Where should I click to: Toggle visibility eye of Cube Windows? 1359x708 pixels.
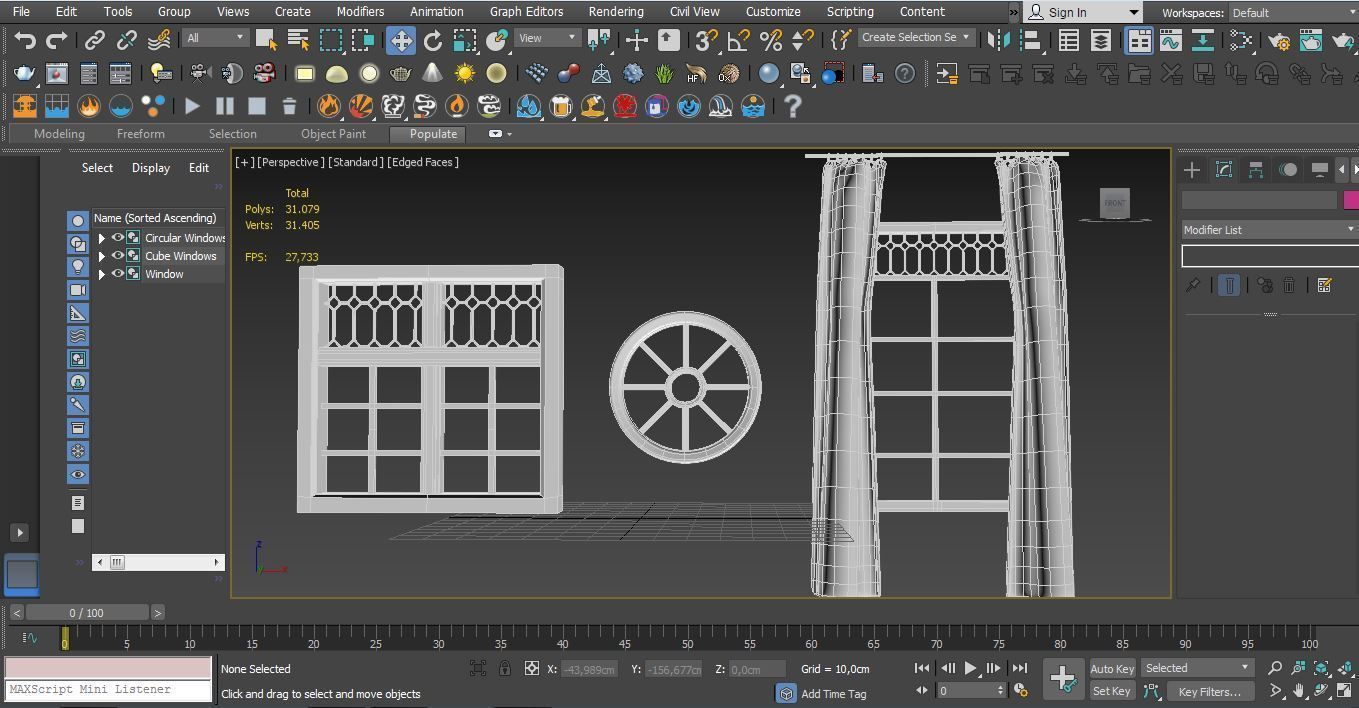(117, 256)
